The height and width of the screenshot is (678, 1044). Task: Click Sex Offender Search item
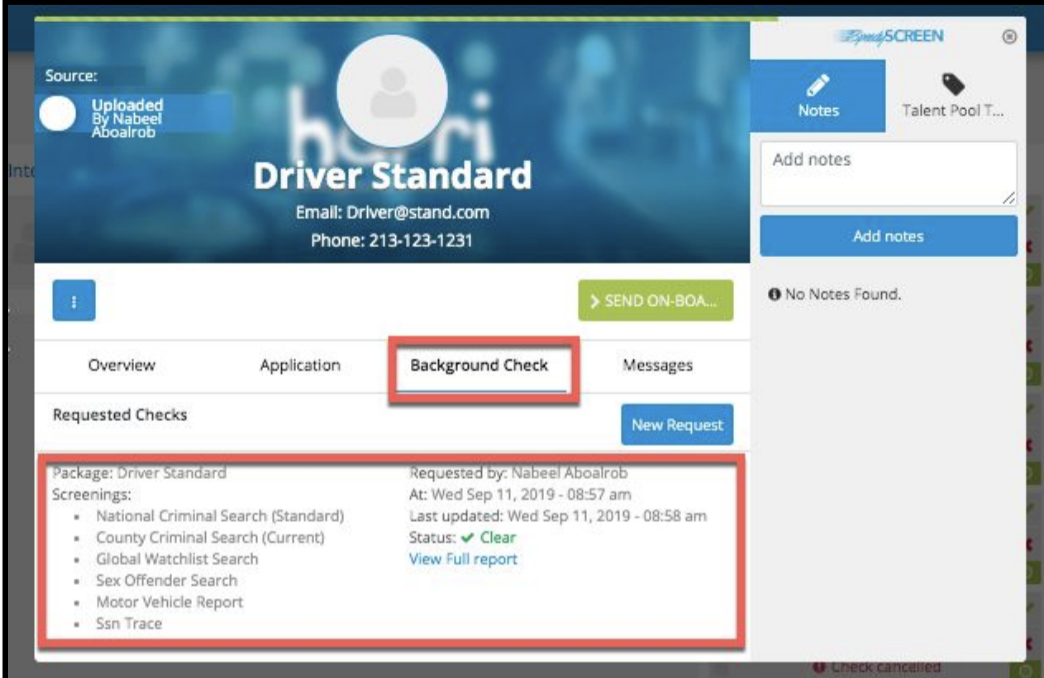pos(166,581)
